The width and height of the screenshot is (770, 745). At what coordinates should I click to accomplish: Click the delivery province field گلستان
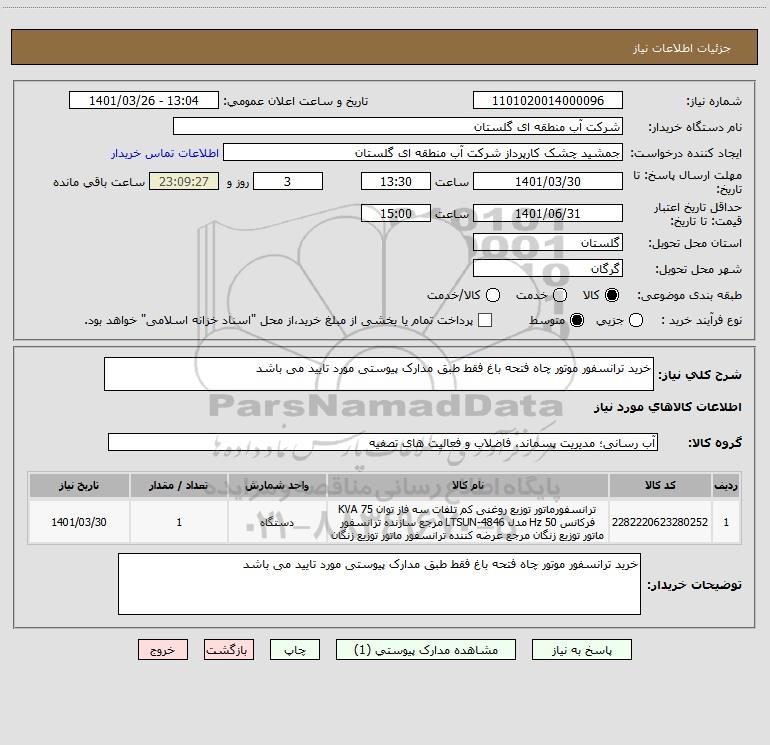point(548,243)
